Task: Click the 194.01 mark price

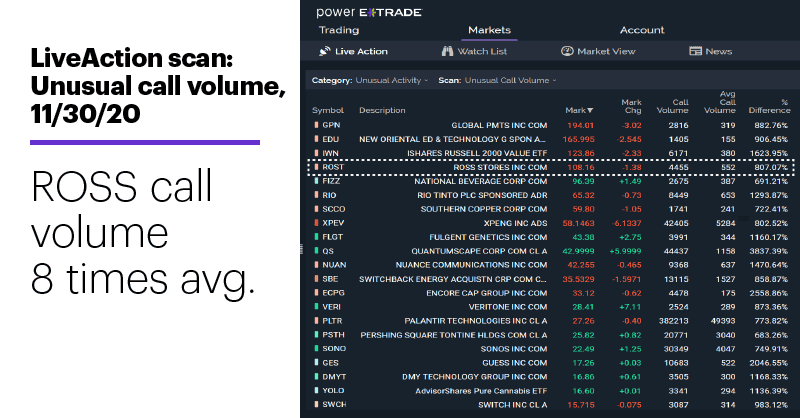Action: (581, 125)
